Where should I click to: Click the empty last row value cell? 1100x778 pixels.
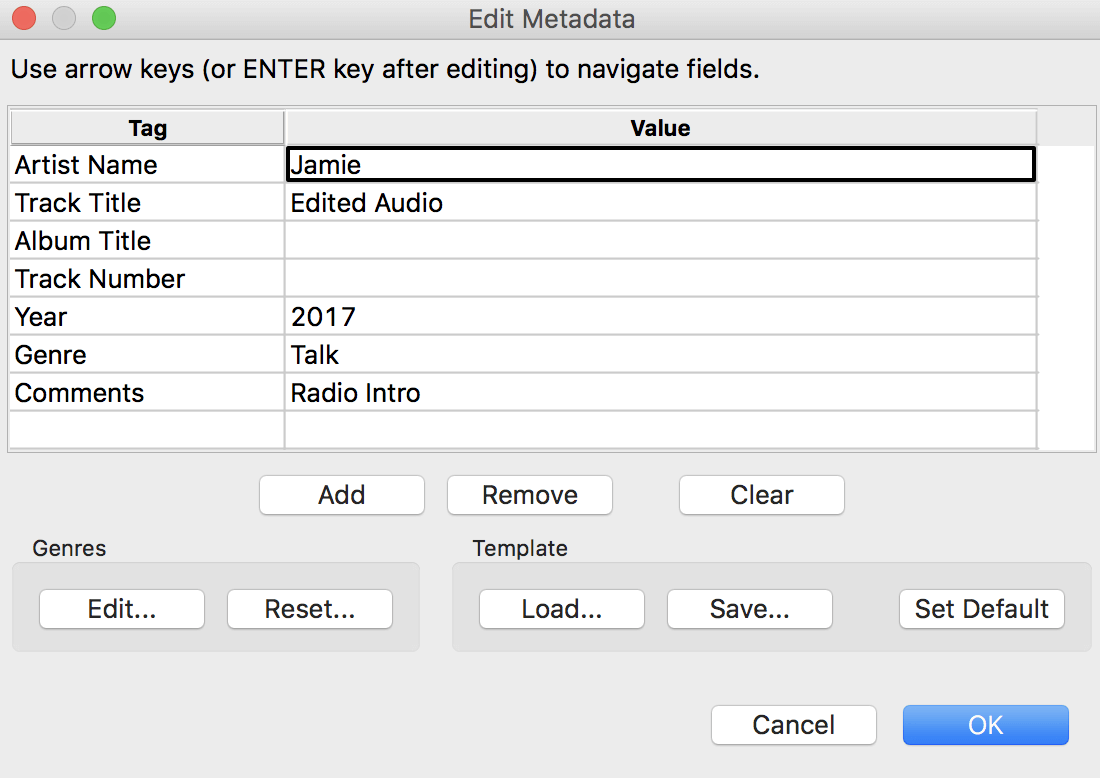[660, 430]
